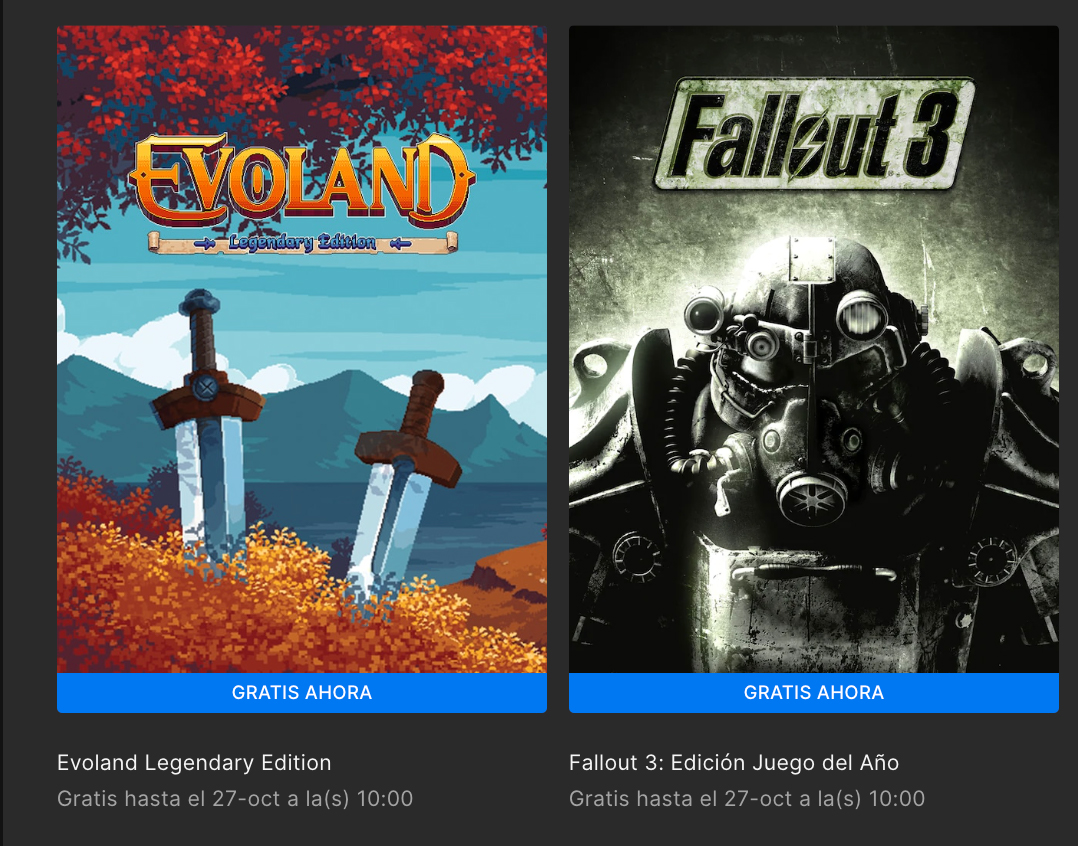Click GRATIS AHORA banner under Evoland

pyautogui.click(x=302, y=693)
